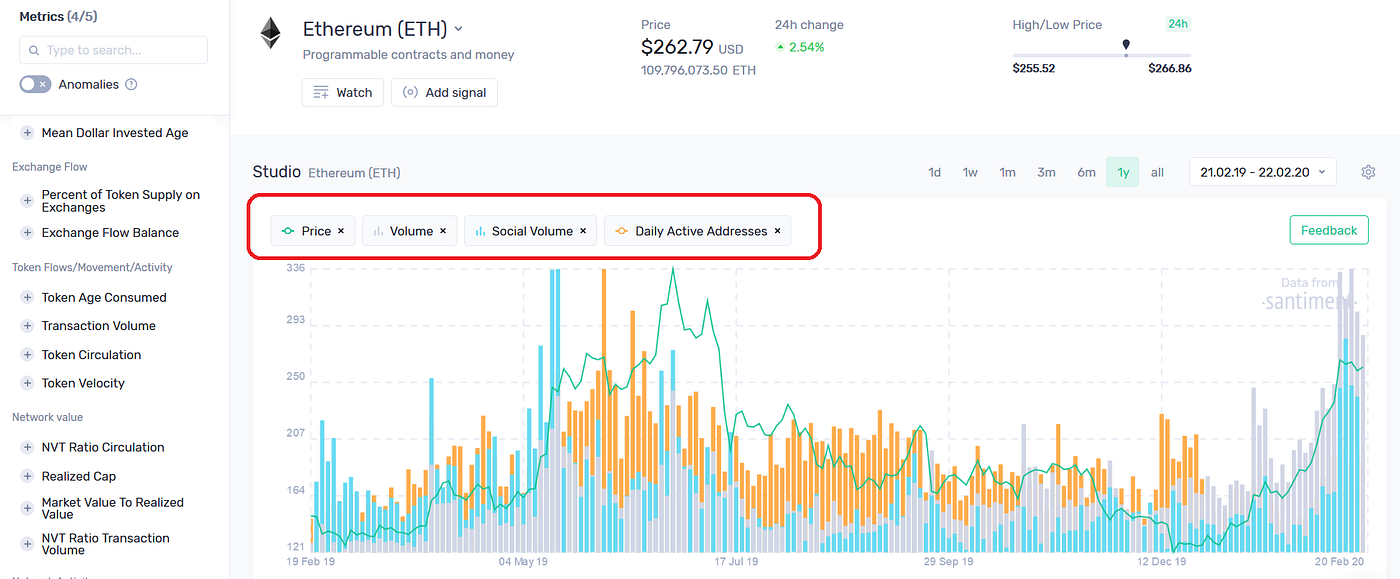This screenshot has height=579, width=1400.
Task: Remove the Social Volume metric chip
Action: [583, 231]
